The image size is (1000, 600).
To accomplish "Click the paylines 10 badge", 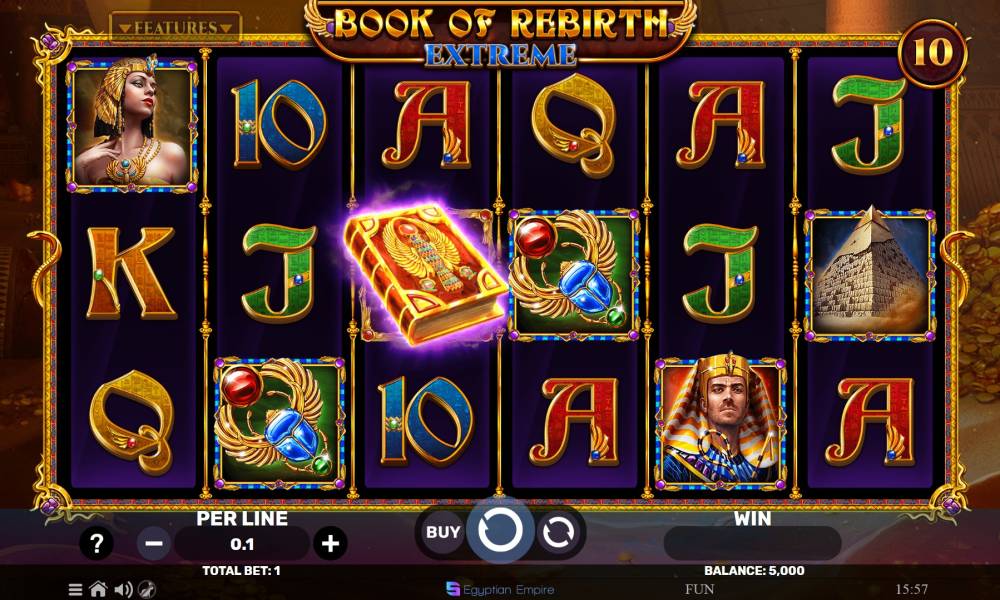I will pyautogui.click(x=932, y=54).
